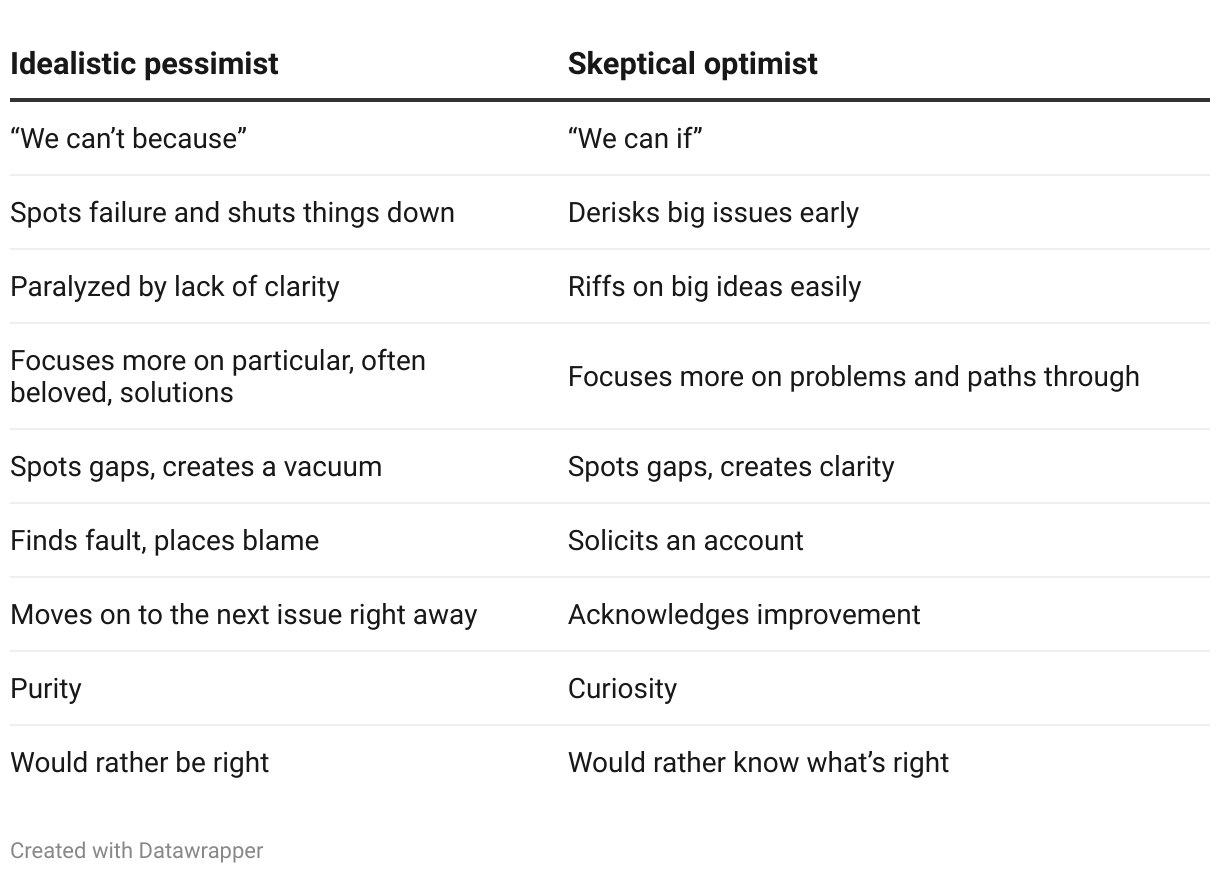This screenshot has width=1220, height=874.
Task: Select "Spots gaps, creates a vacuum" cell
Action: point(196,466)
